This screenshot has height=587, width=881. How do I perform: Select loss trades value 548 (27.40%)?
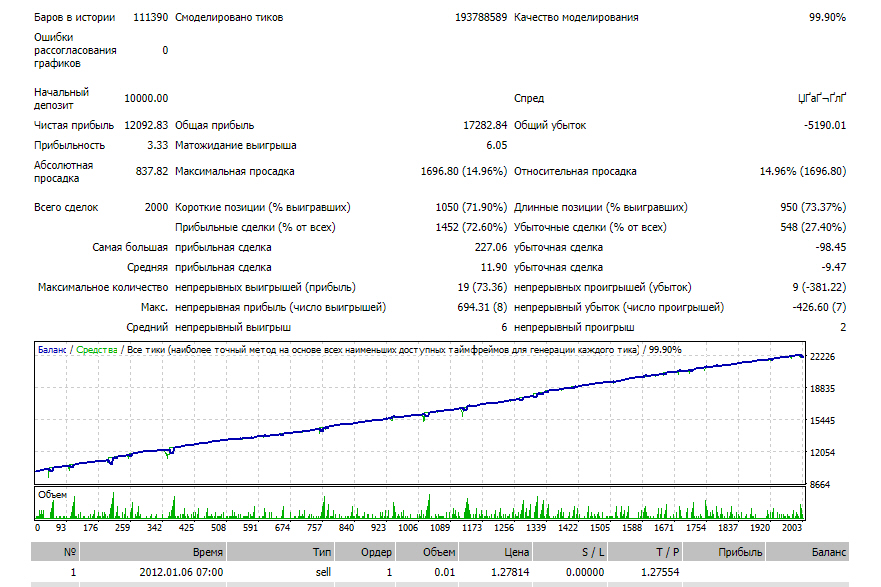pos(813,227)
